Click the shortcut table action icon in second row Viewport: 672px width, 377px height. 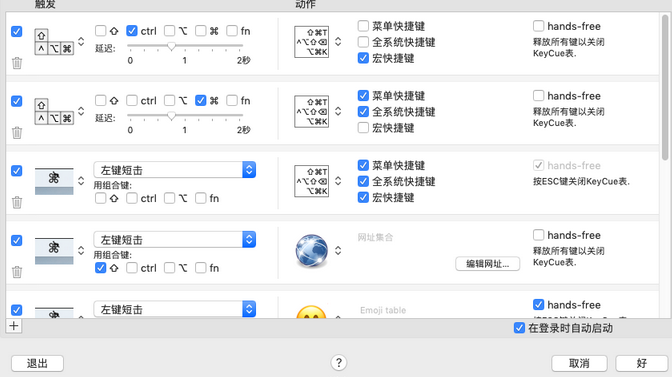(x=312, y=112)
